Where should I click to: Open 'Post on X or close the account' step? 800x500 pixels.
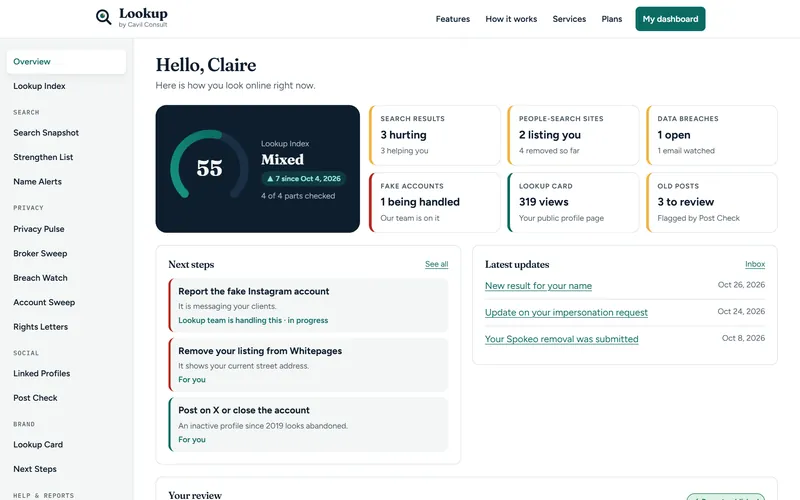308,424
